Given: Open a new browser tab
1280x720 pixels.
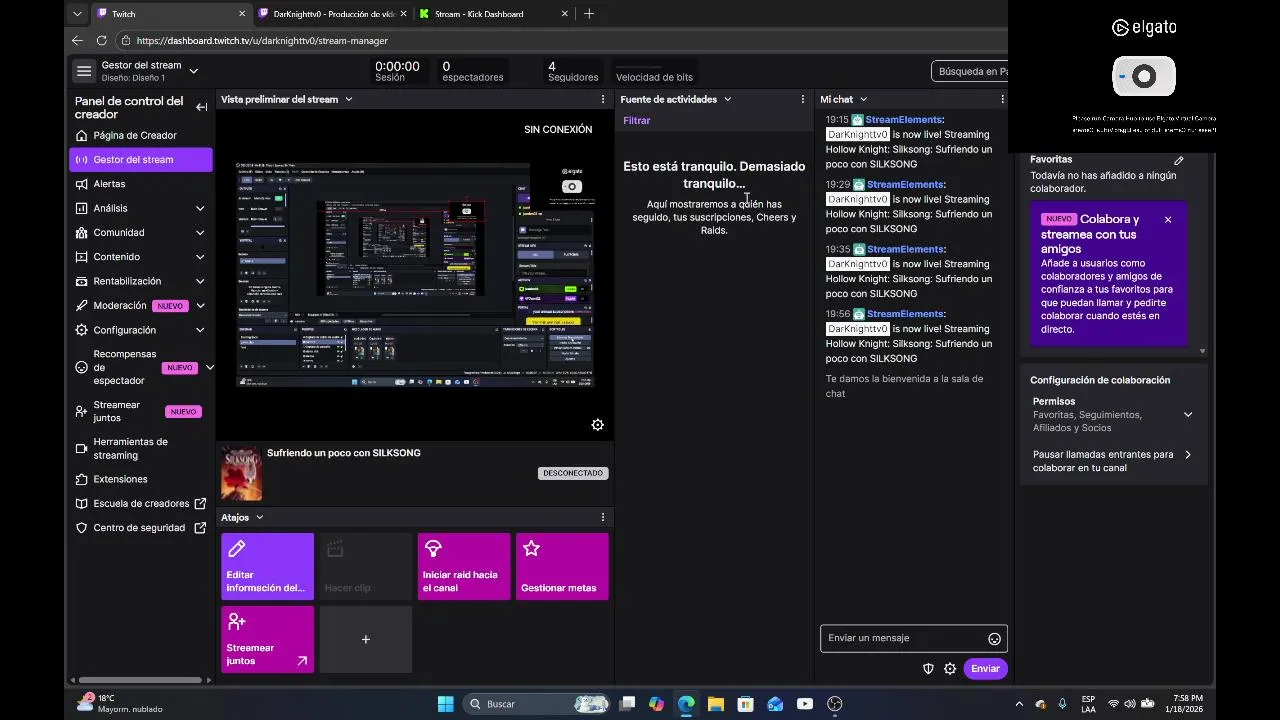Looking at the screenshot, I should (589, 14).
